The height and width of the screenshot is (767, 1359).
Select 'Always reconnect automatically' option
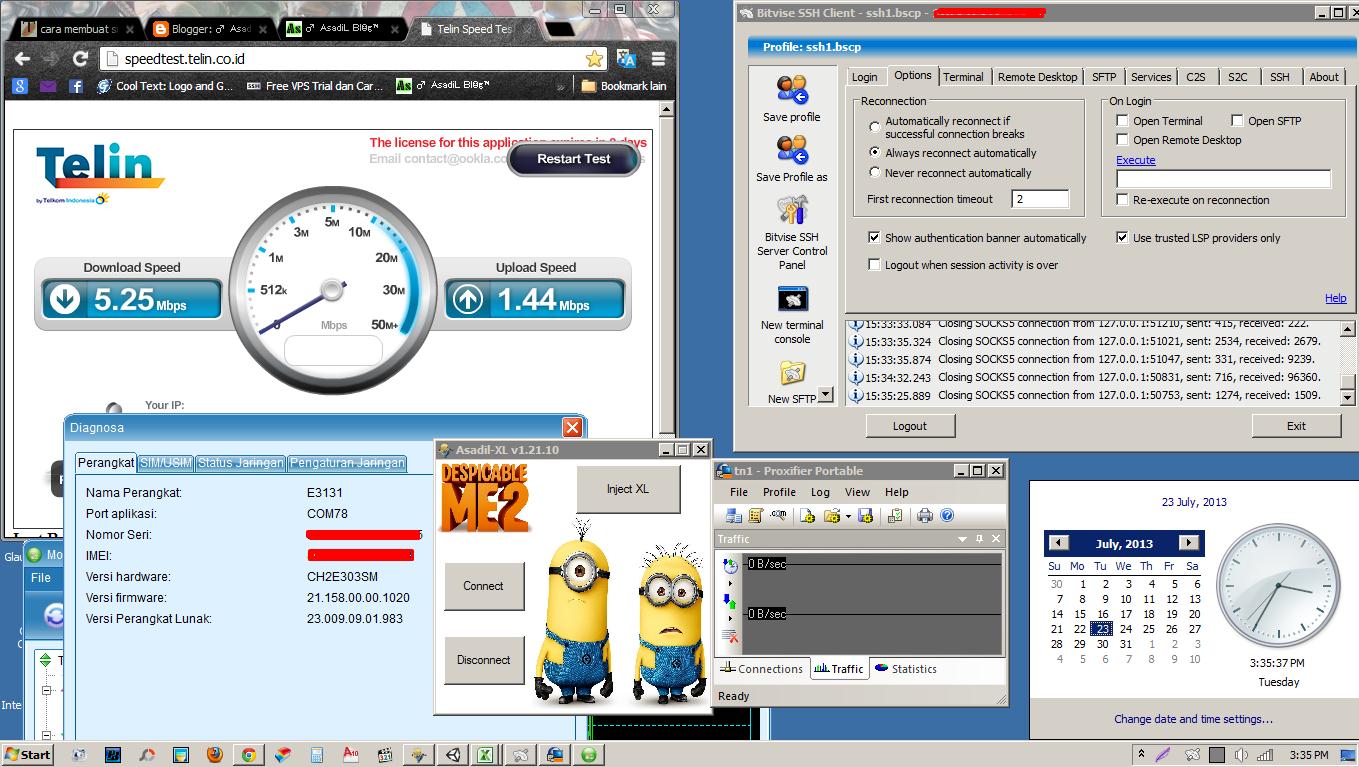pos(875,153)
